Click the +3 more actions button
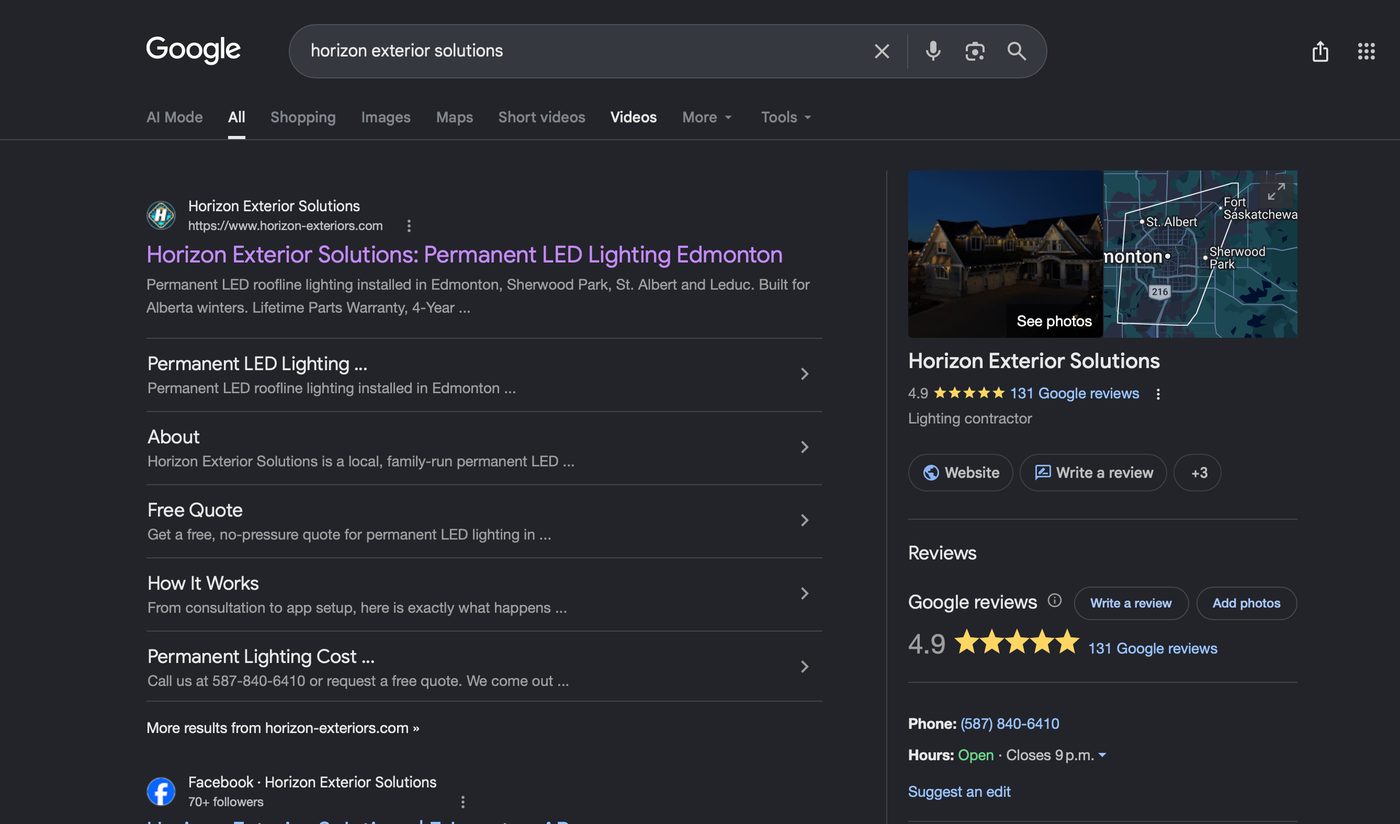Viewport: 1400px width, 824px height. click(x=1198, y=473)
